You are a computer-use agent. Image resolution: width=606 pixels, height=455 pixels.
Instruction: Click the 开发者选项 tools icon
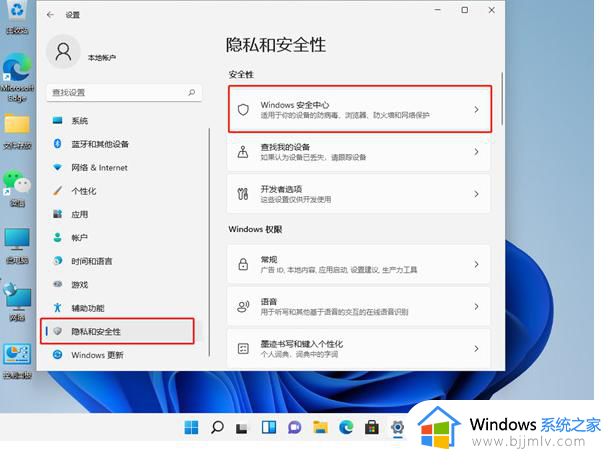243,194
